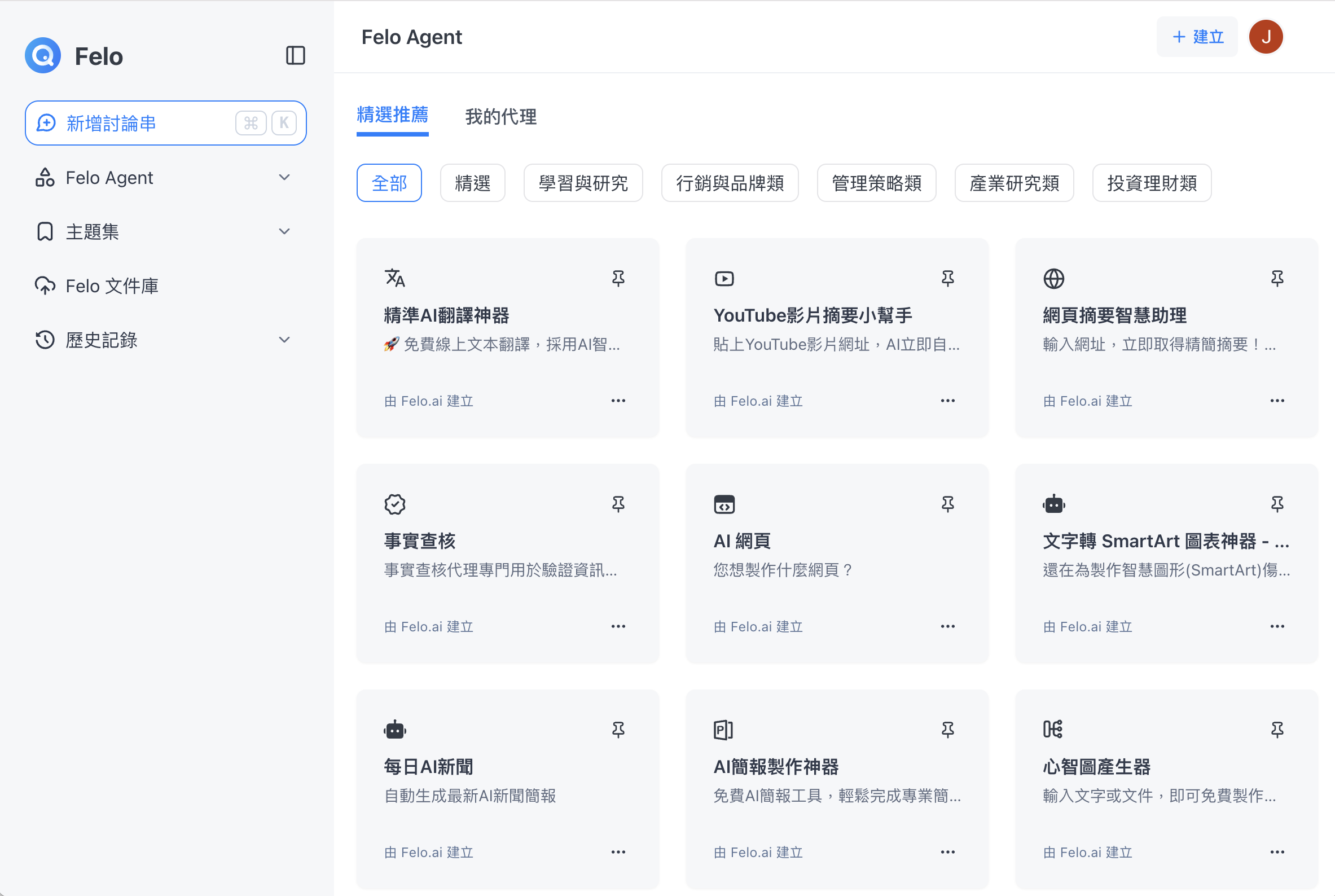1335x896 pixels.
Task: Click the 建立 create button
Action: click(x=1197, y=37)
